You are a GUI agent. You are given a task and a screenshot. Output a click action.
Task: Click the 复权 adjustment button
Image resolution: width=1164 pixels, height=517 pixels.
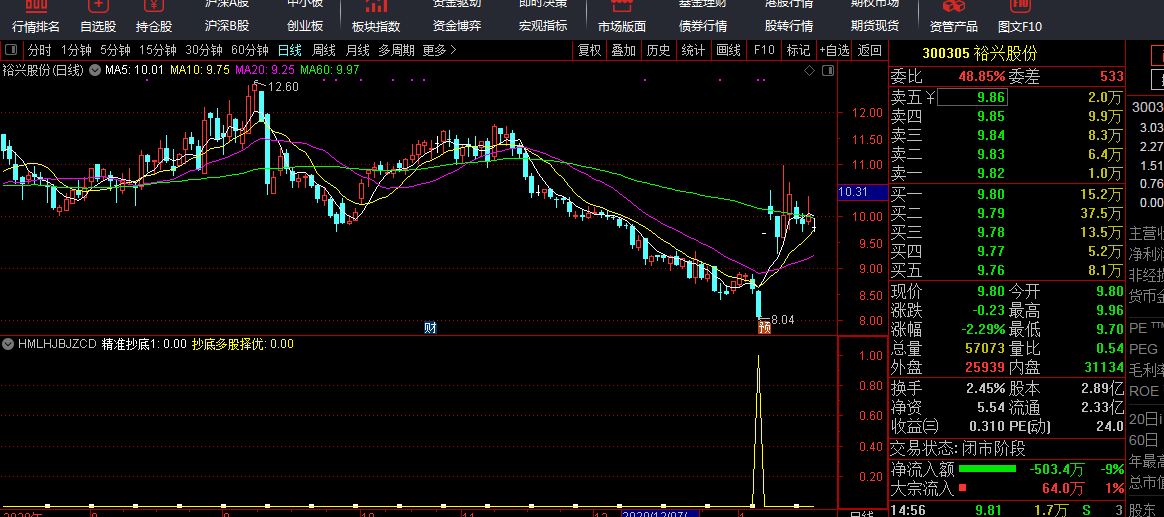click(589, 51)
